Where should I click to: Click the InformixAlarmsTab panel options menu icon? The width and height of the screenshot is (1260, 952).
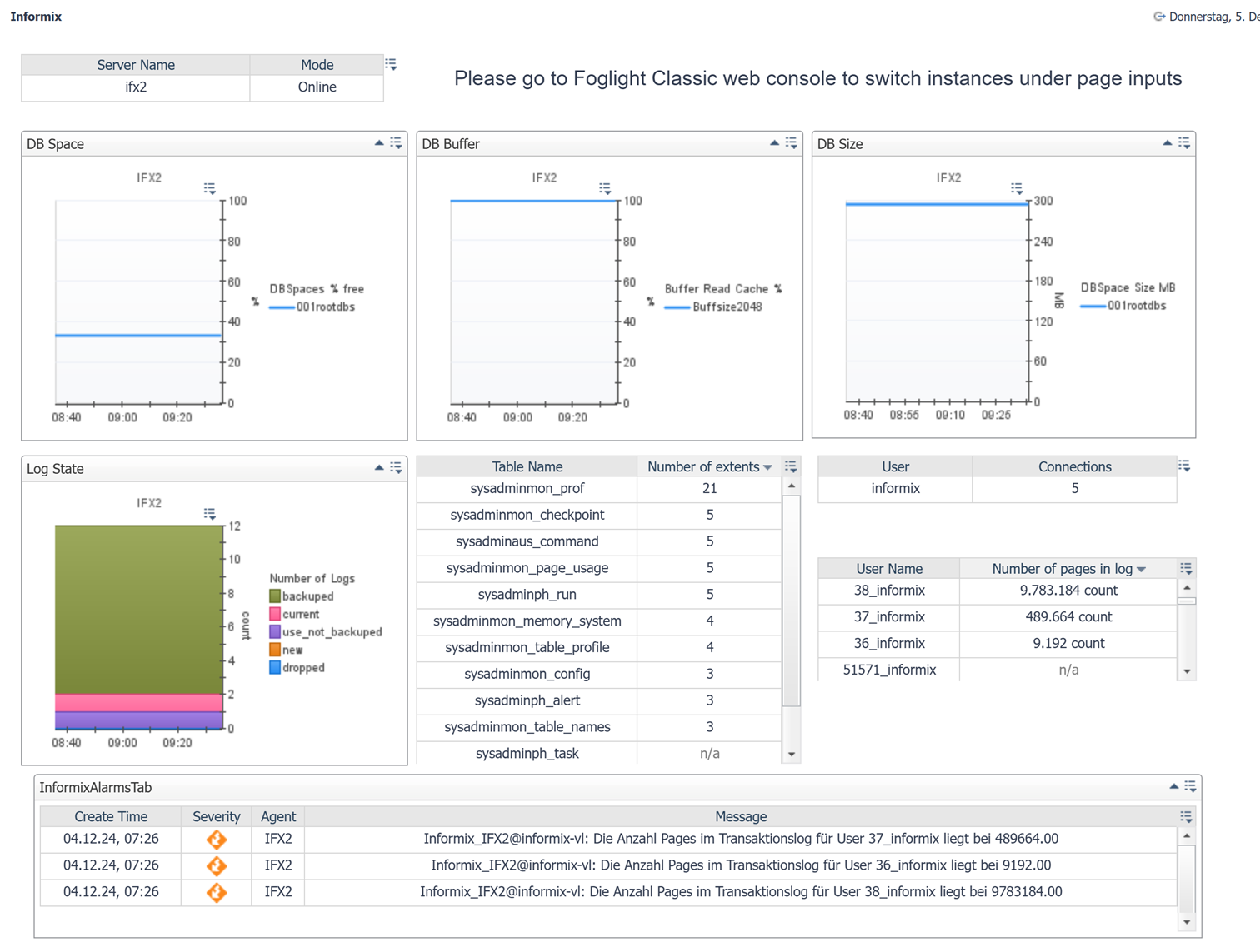coord(1191,786)
